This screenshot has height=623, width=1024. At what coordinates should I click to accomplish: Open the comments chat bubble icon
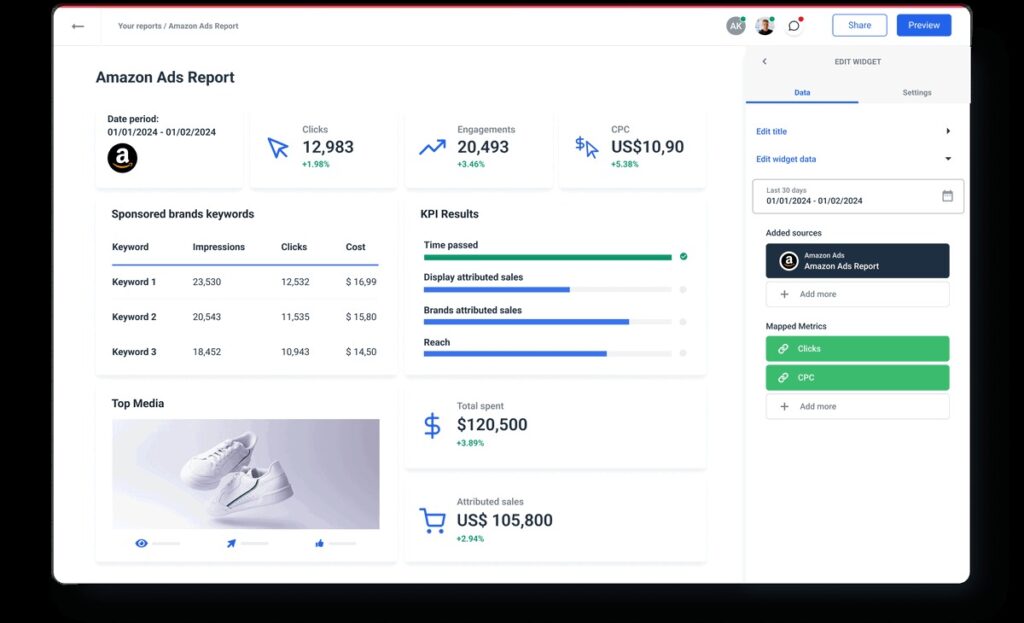793,26
